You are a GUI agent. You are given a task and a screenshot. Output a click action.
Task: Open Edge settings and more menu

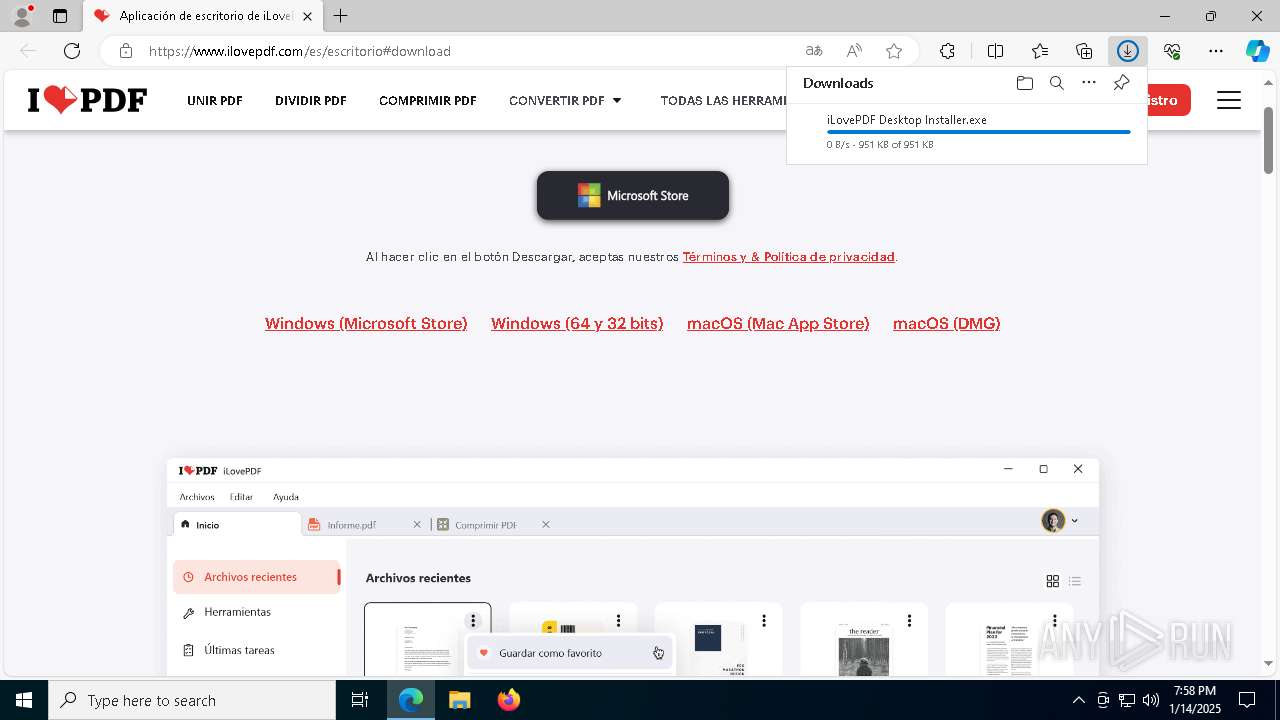[1216, 51]
